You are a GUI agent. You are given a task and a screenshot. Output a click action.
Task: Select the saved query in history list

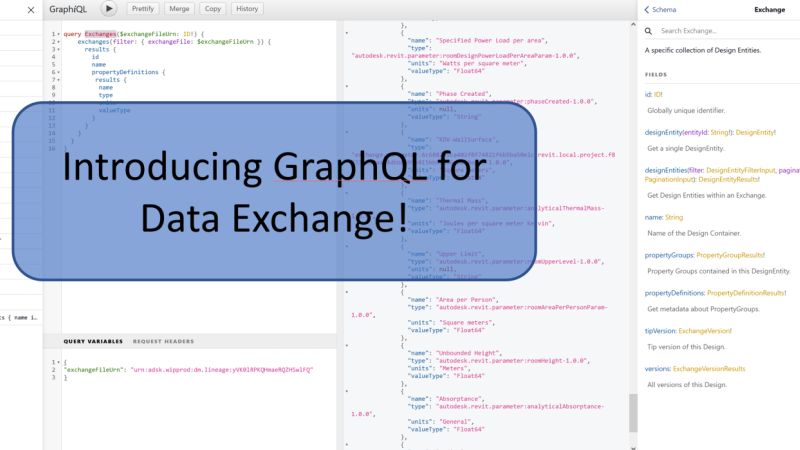[20, 317]
